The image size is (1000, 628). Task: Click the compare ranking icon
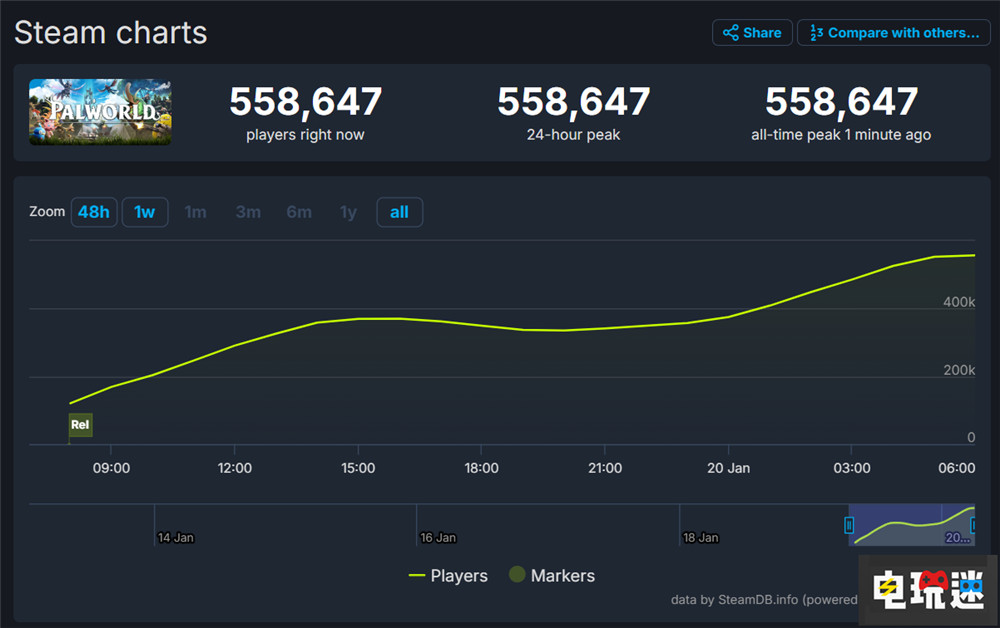[816, 33]
